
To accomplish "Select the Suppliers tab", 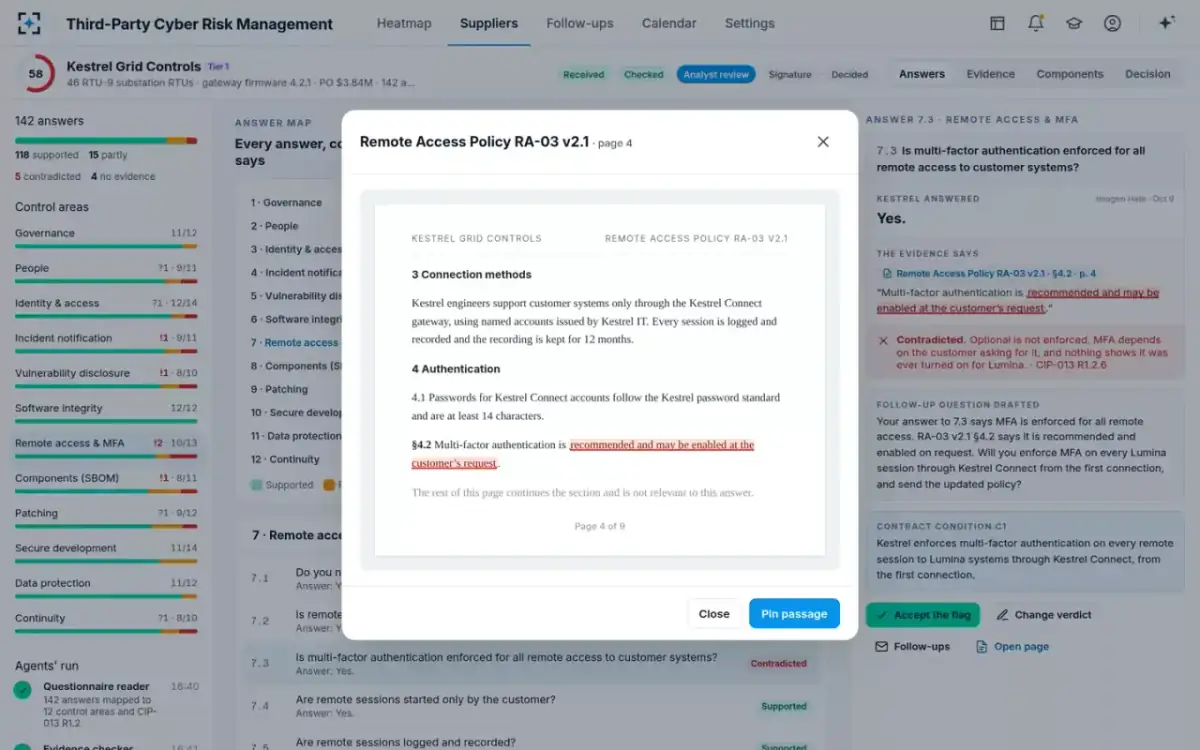I will pyautogui.click(x=489, y=23).
